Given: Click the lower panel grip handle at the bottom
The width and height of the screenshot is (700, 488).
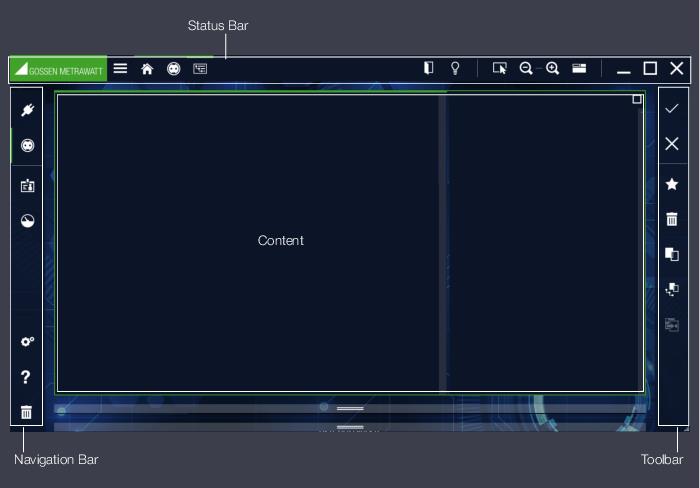Looking at the screenshot, I should 350,427.
